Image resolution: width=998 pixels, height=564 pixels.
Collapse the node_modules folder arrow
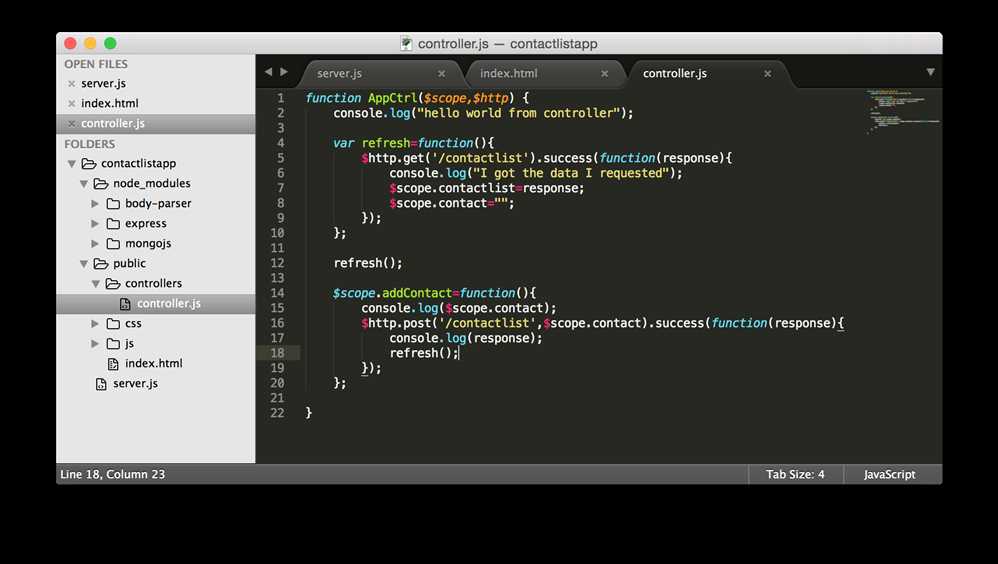(x=83, y=184)
